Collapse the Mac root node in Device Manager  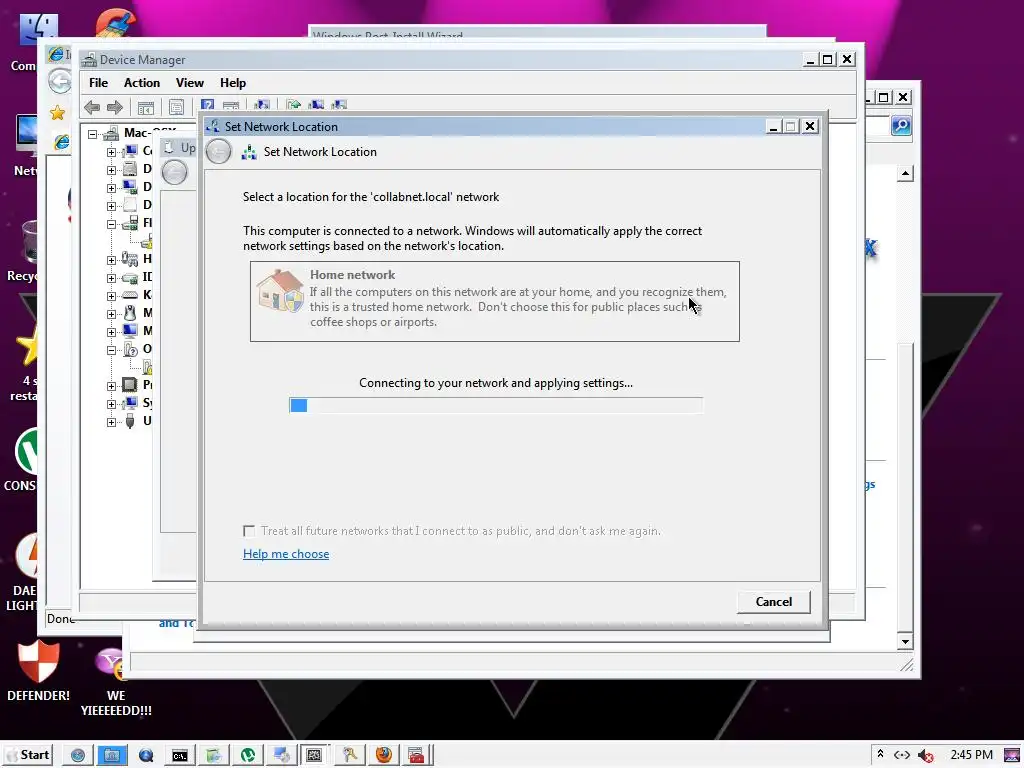(x=93, y=134)
